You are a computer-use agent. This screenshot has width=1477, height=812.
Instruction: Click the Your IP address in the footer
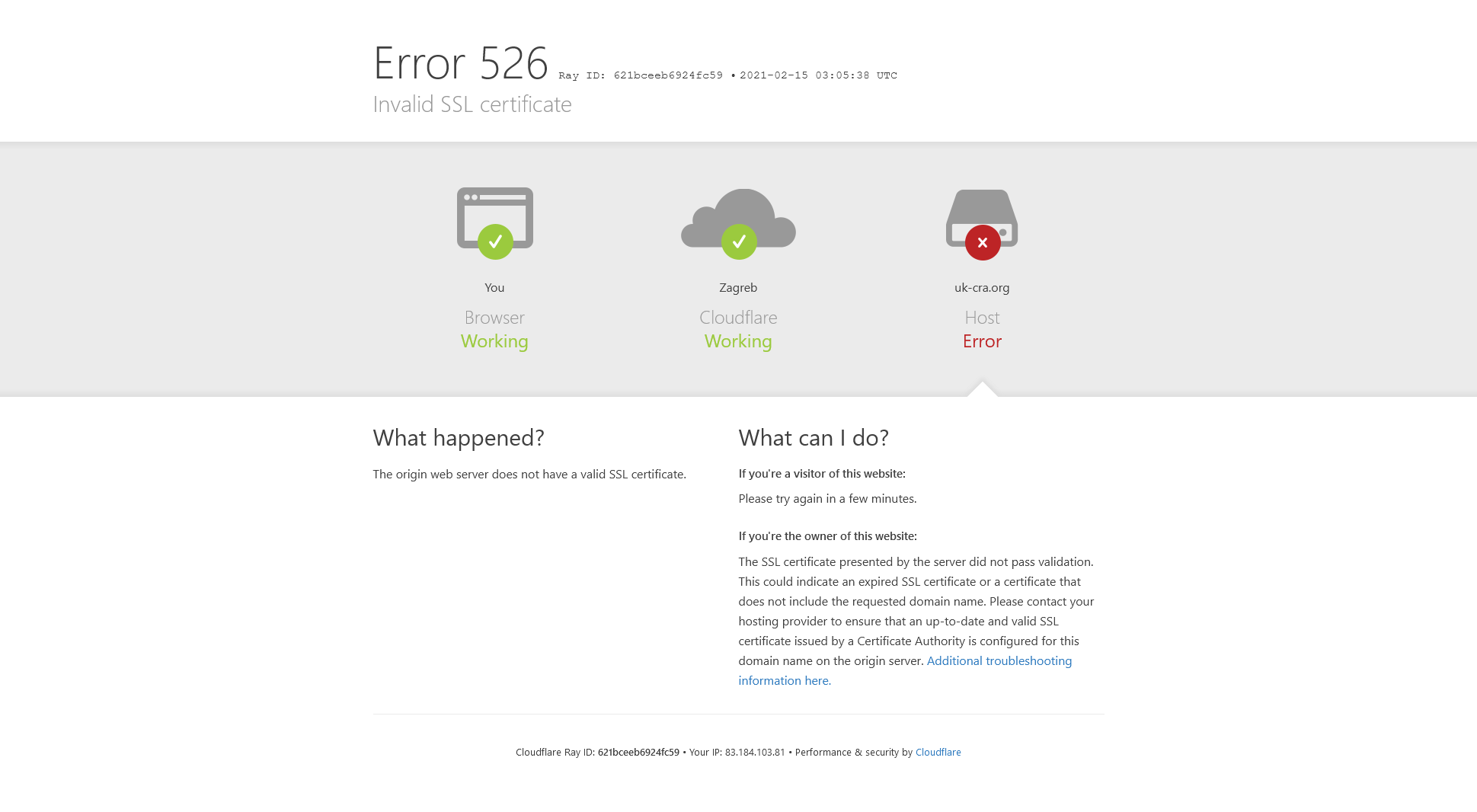click(755, 752)
